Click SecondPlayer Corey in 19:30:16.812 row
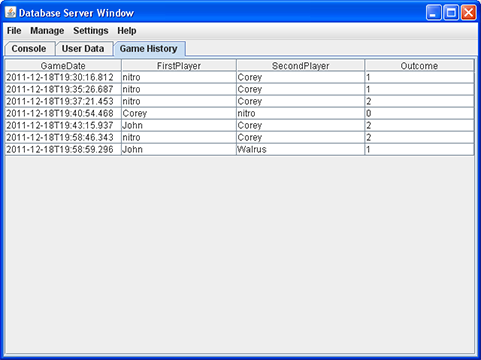The width and height of the screenshot is (481, 360). [301, 77]
